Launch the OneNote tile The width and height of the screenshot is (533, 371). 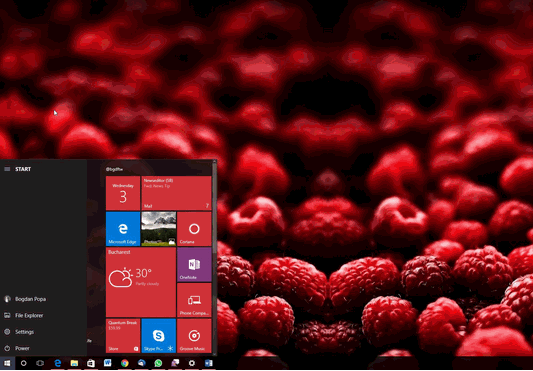194,264
